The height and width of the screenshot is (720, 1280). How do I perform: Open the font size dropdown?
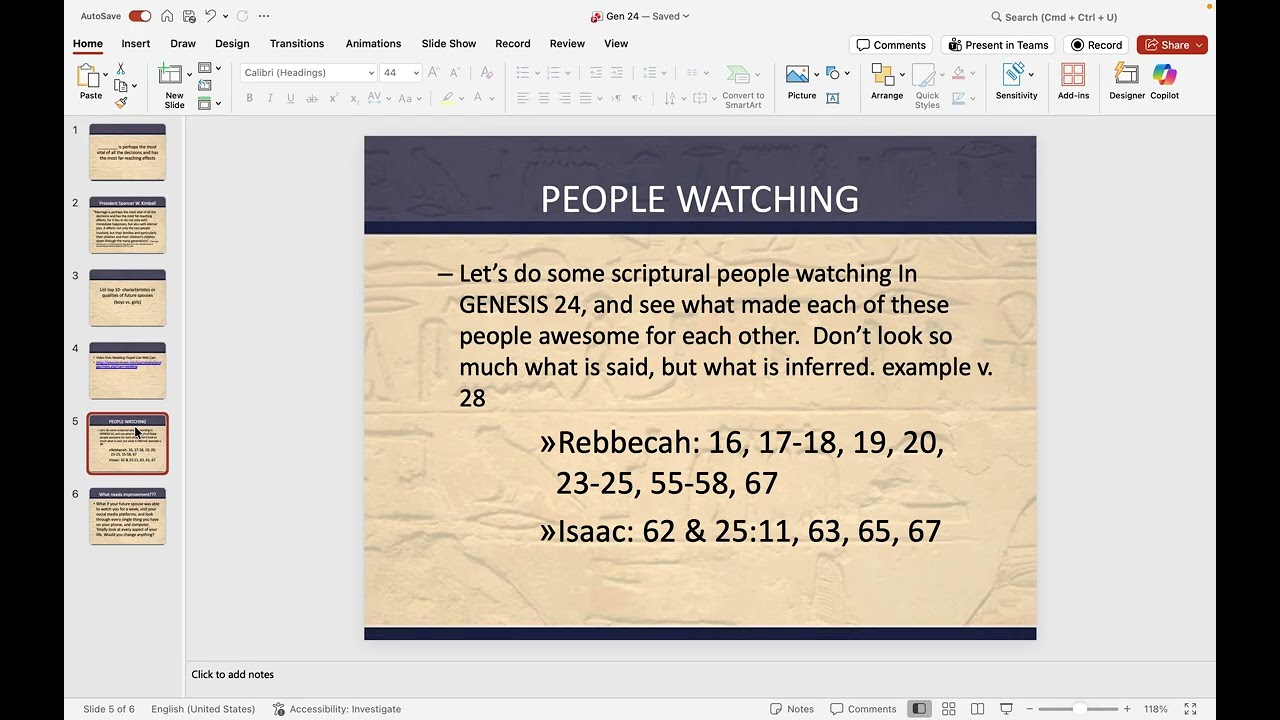click(x=416, y=73)
